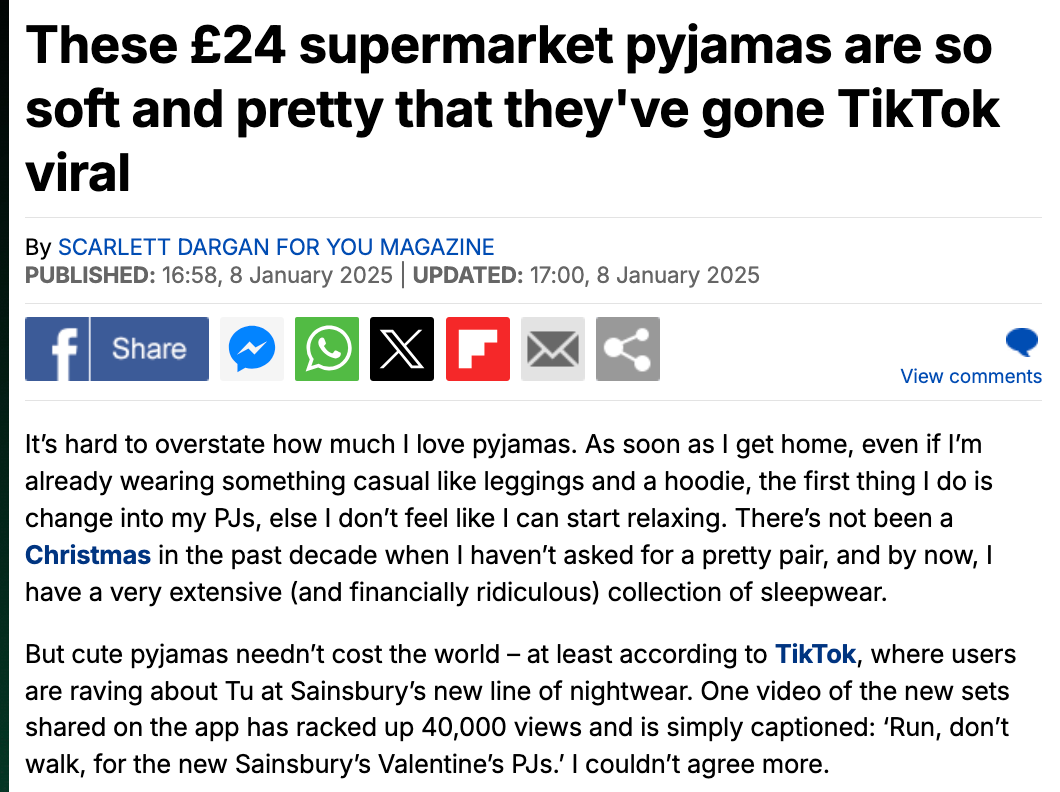Click the paragraph mentioning Sainsbury's nightwear

click(x=521, y=709)
